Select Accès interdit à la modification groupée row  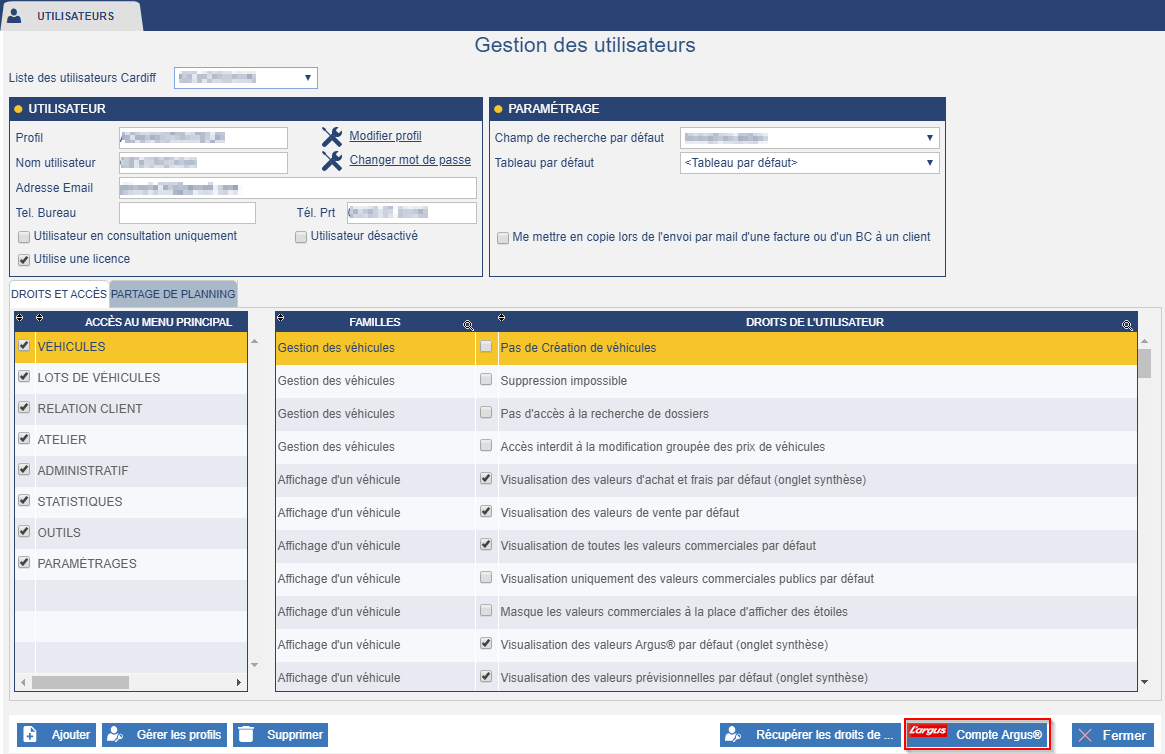pyautogui.click(x=706, y=447)
